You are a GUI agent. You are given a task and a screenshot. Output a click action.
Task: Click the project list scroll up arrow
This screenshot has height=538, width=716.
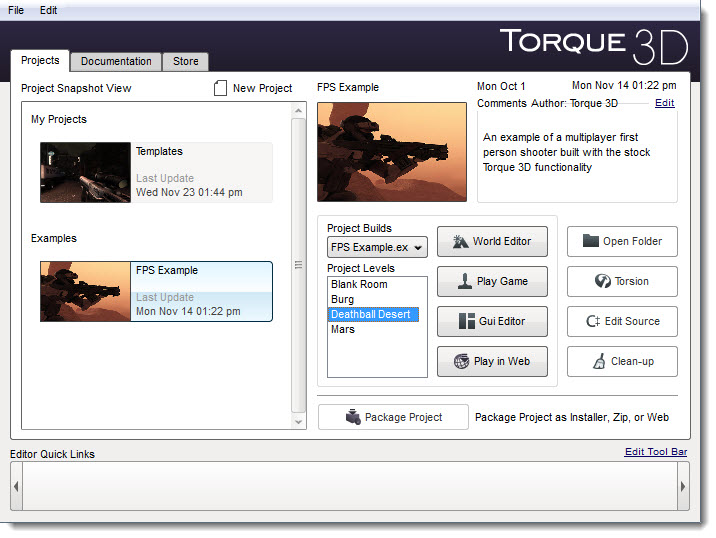(x=298, y=111)
